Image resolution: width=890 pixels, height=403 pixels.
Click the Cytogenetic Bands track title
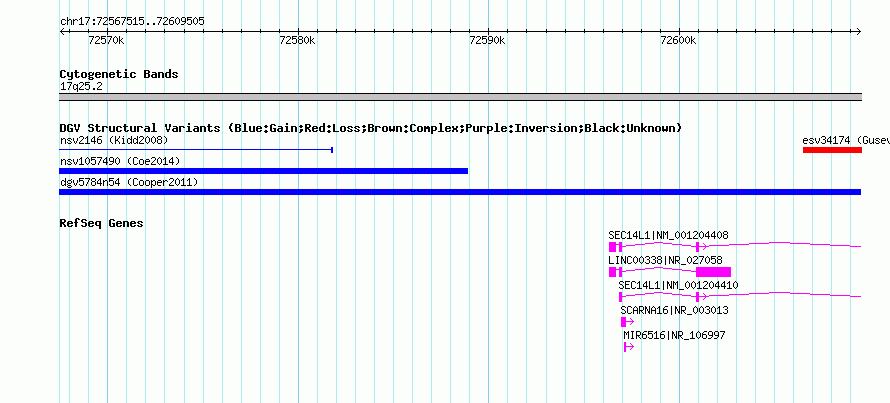point(119,74)
